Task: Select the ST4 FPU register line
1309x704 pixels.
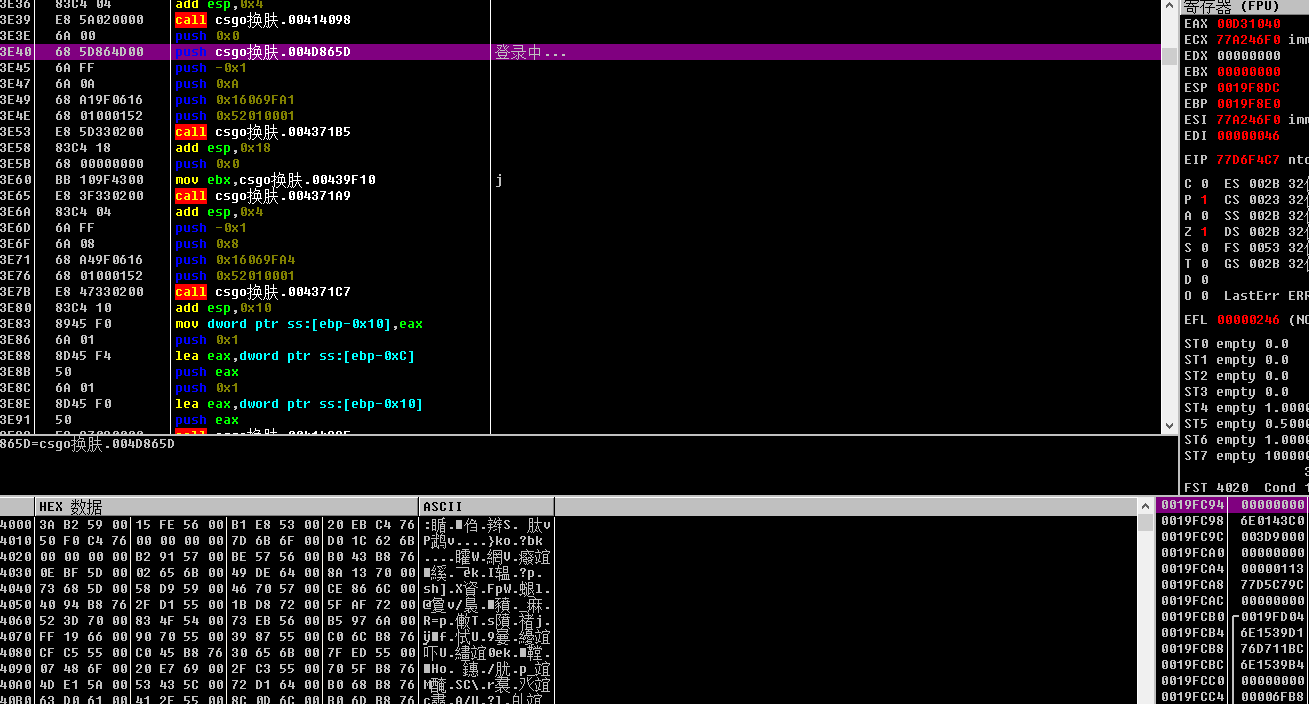Action: point(1246,408)
